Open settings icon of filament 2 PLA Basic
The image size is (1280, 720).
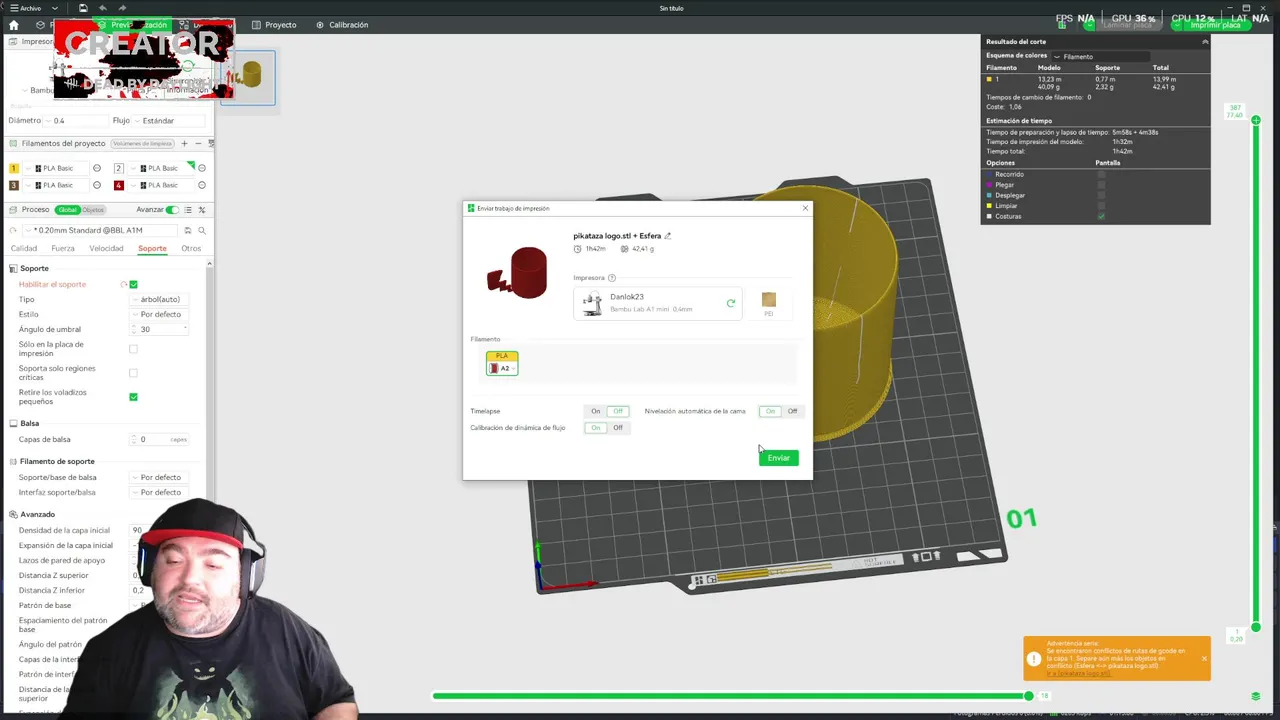coord(202,168)
